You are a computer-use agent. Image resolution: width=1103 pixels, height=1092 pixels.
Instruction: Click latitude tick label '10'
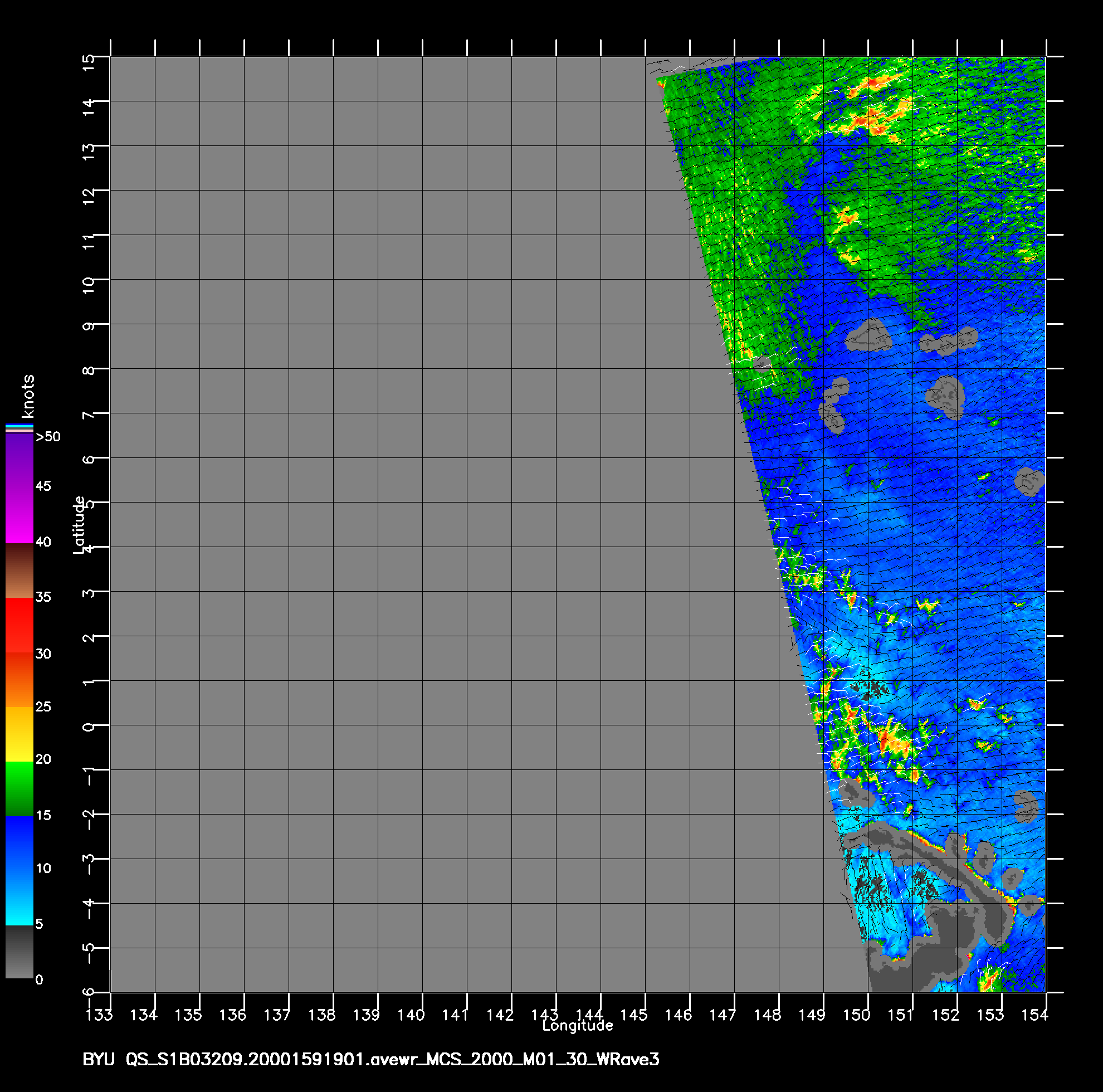click(x=89, y=285)
